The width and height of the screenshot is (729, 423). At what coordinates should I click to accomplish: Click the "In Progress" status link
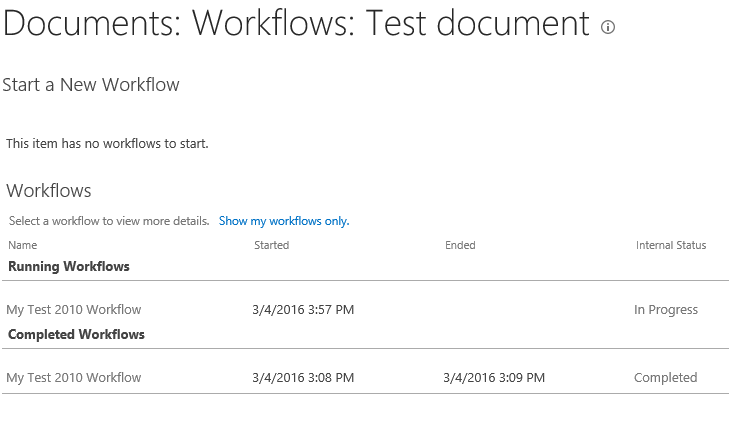coord(665,310)
